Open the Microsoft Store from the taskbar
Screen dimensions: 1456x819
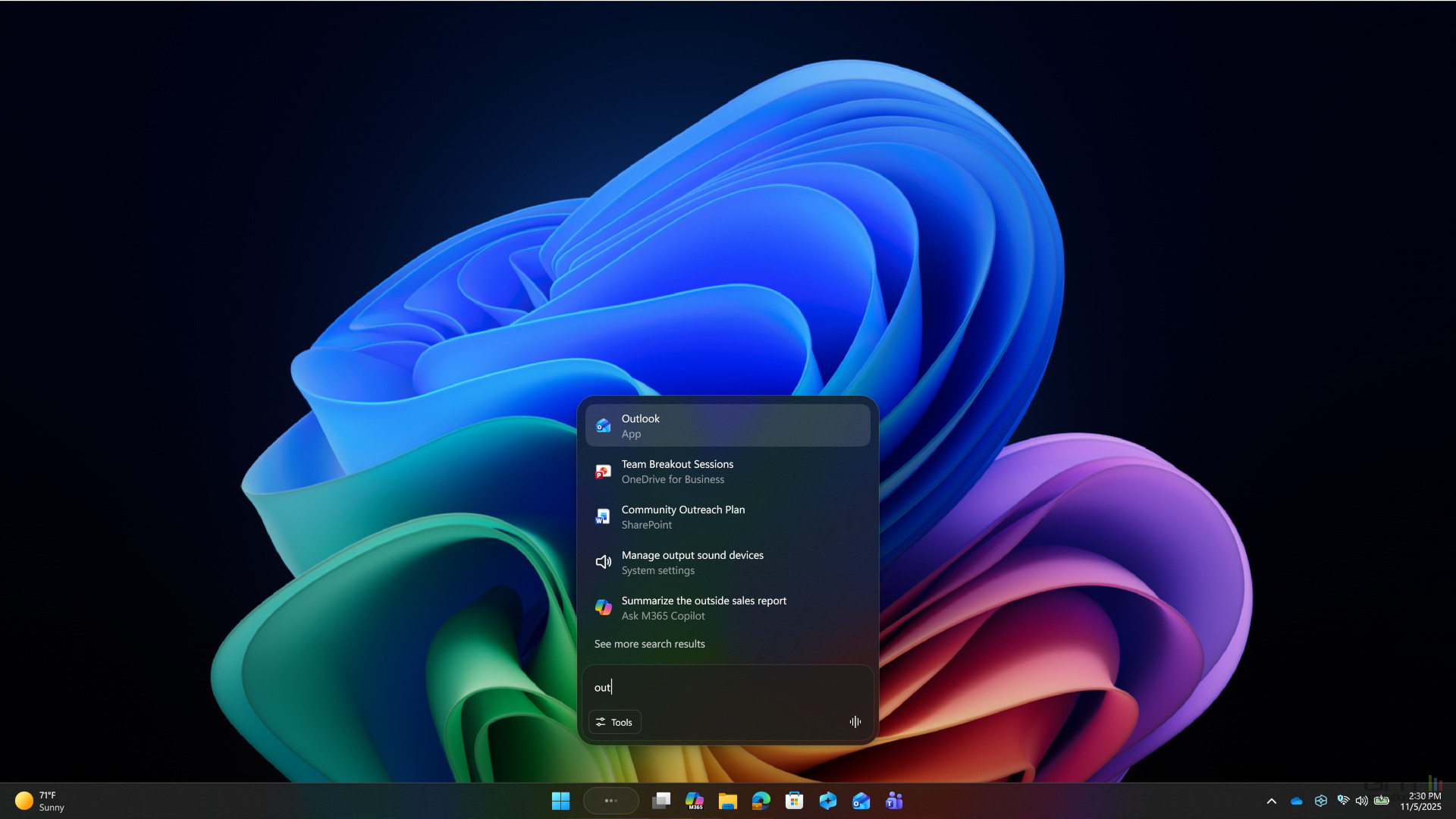pos(794,800)
